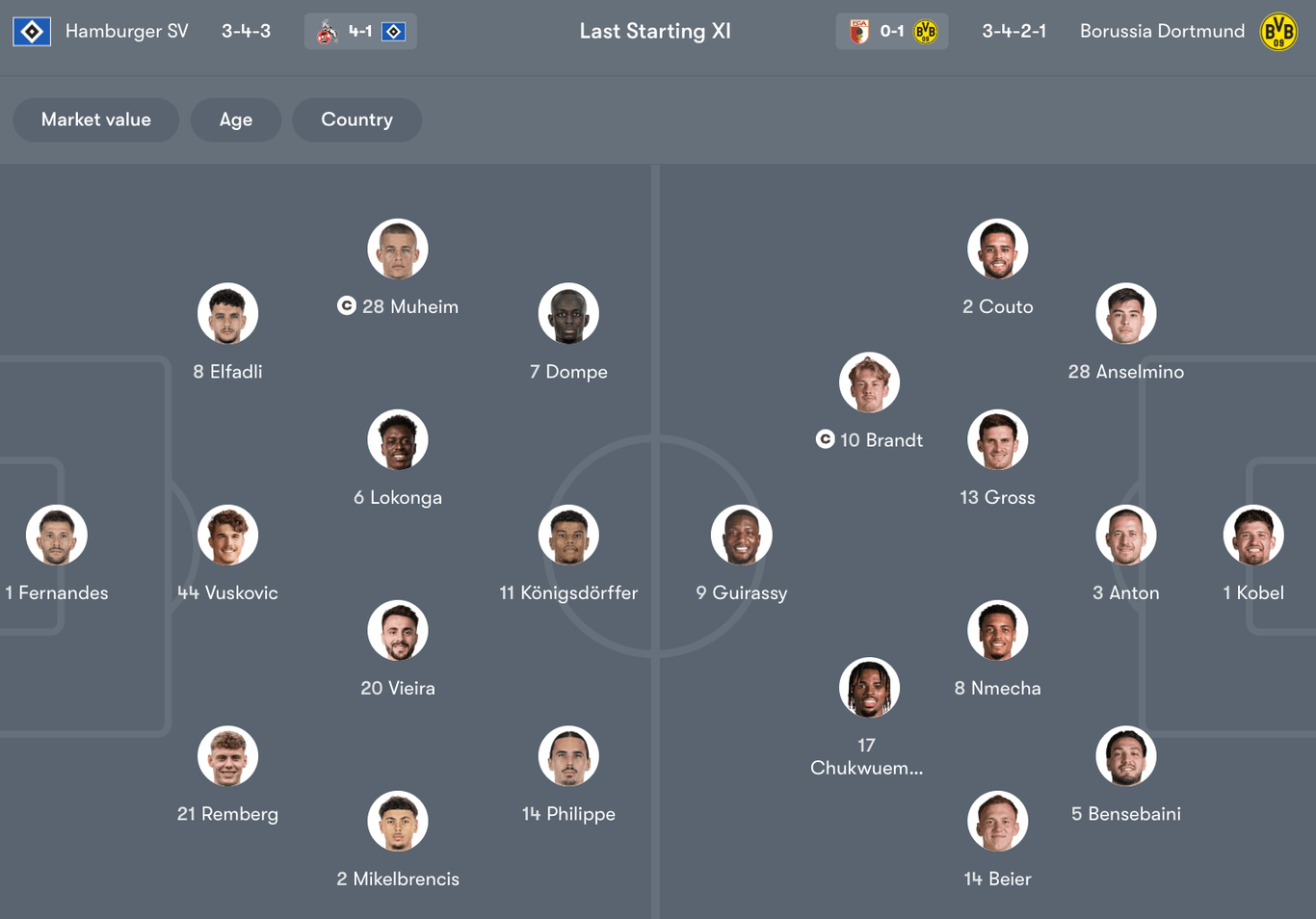The image size is (1316, 919).
Task: Click the 3-4-2-1 formation label
Action: click(x=1014, y=31)
